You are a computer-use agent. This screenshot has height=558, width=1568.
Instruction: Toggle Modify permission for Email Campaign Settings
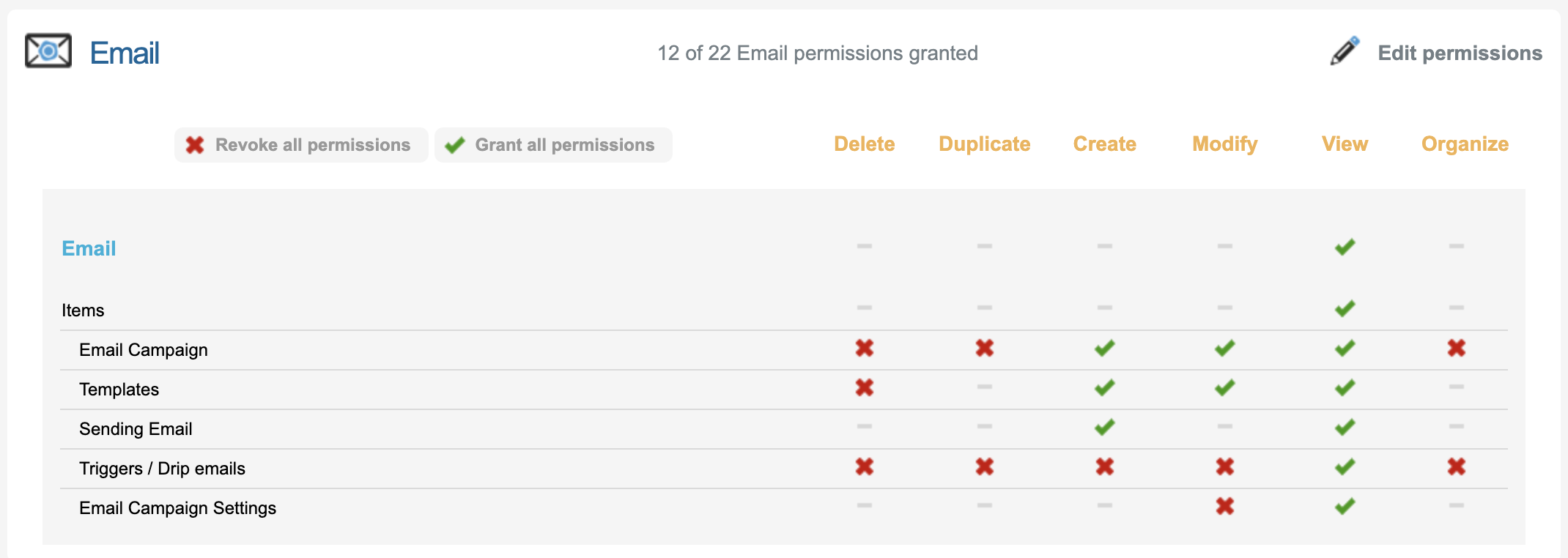coord(1225,506)
